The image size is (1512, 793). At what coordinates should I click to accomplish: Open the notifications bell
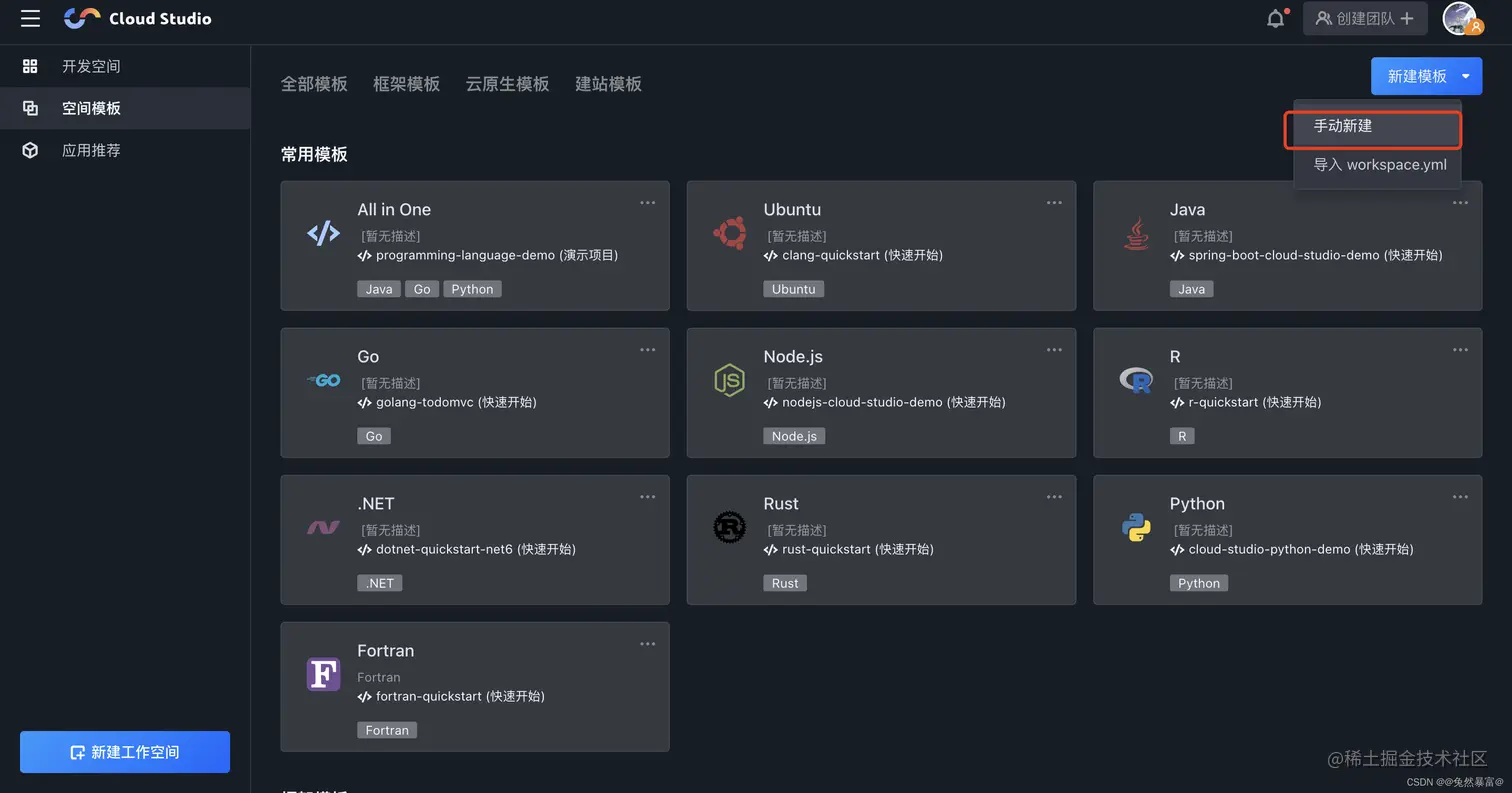click(1276, 18)
